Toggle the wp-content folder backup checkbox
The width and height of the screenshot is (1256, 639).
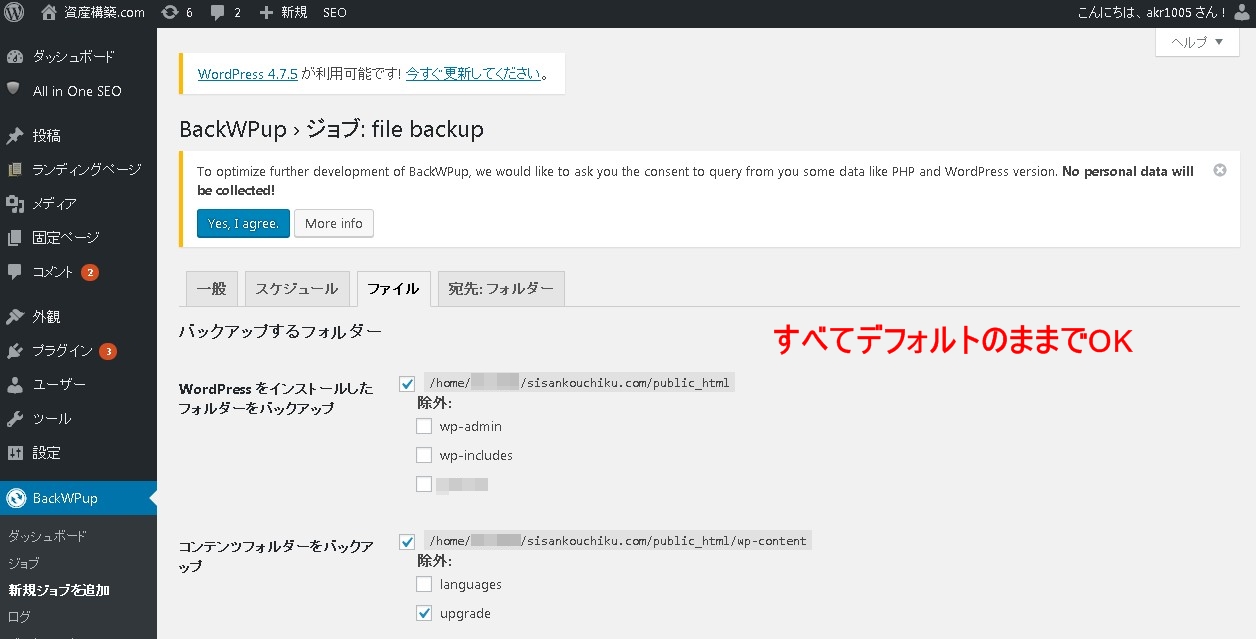(407, 542)
